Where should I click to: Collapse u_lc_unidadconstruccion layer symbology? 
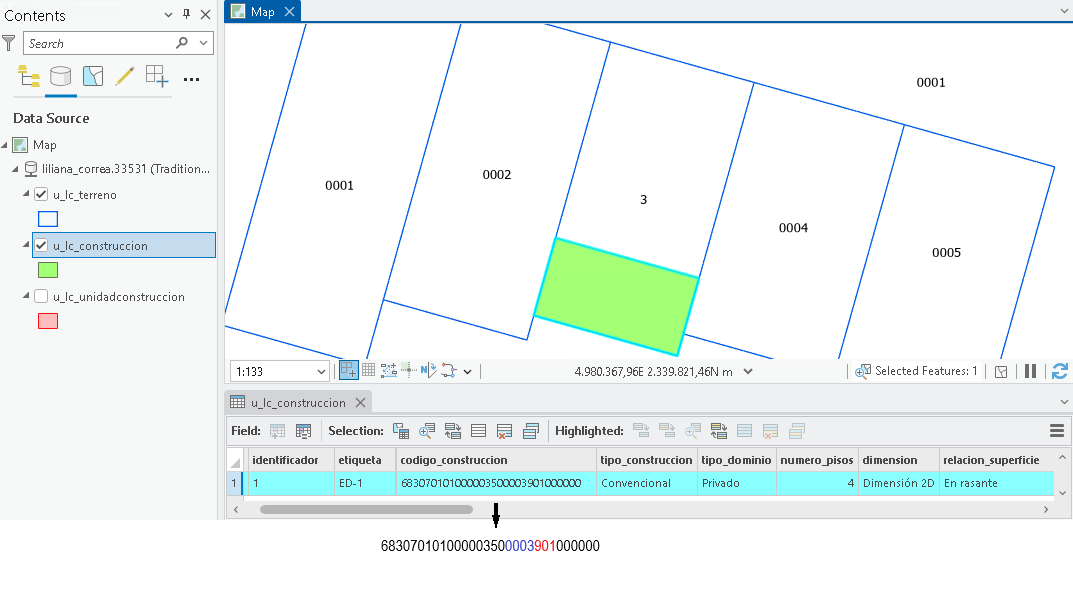tap(26, 296)
